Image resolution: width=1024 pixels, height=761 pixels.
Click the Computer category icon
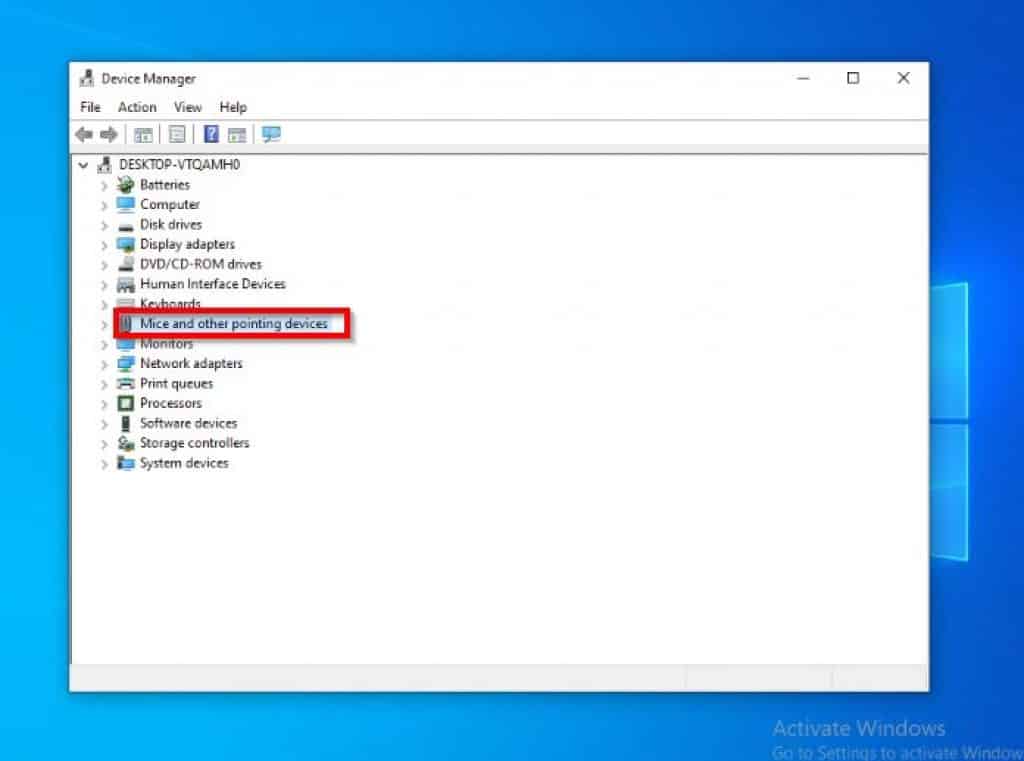click(x=125, y=204)
